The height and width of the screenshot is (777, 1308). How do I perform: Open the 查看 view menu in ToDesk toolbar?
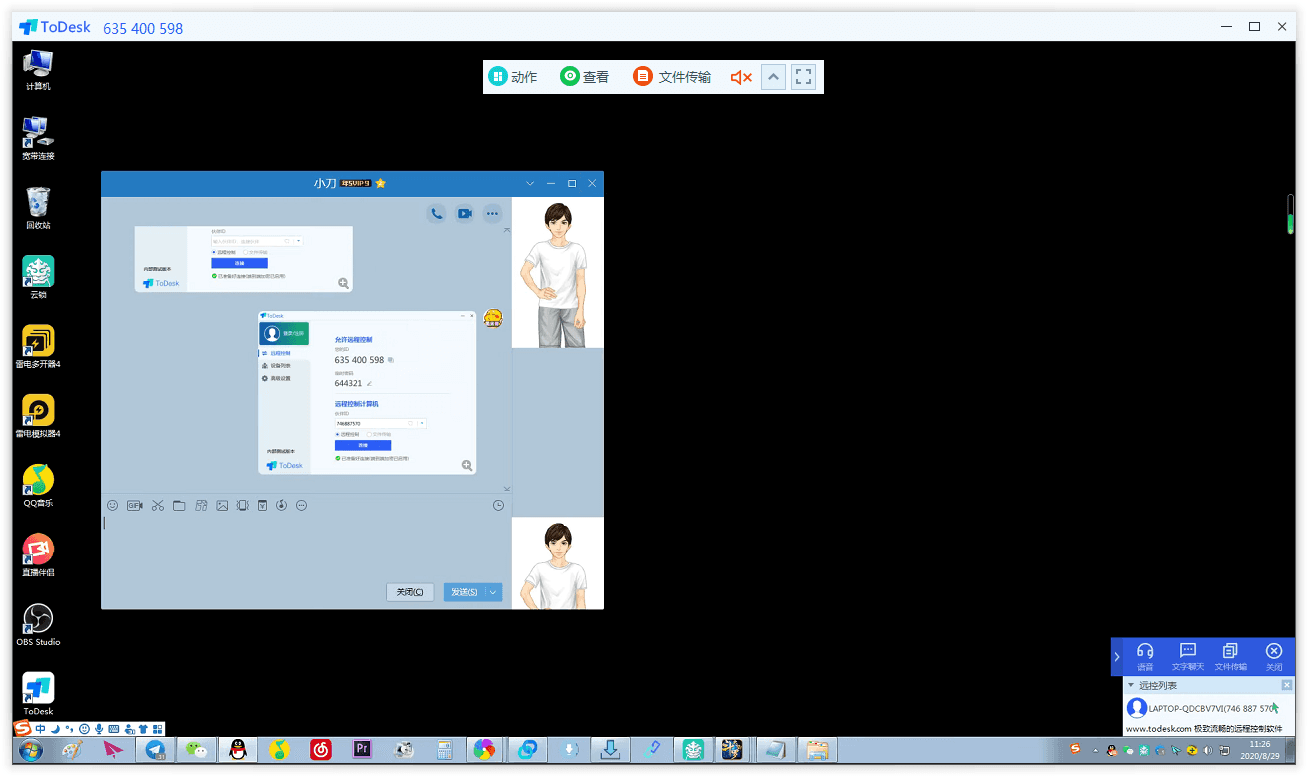pos(585,77)
